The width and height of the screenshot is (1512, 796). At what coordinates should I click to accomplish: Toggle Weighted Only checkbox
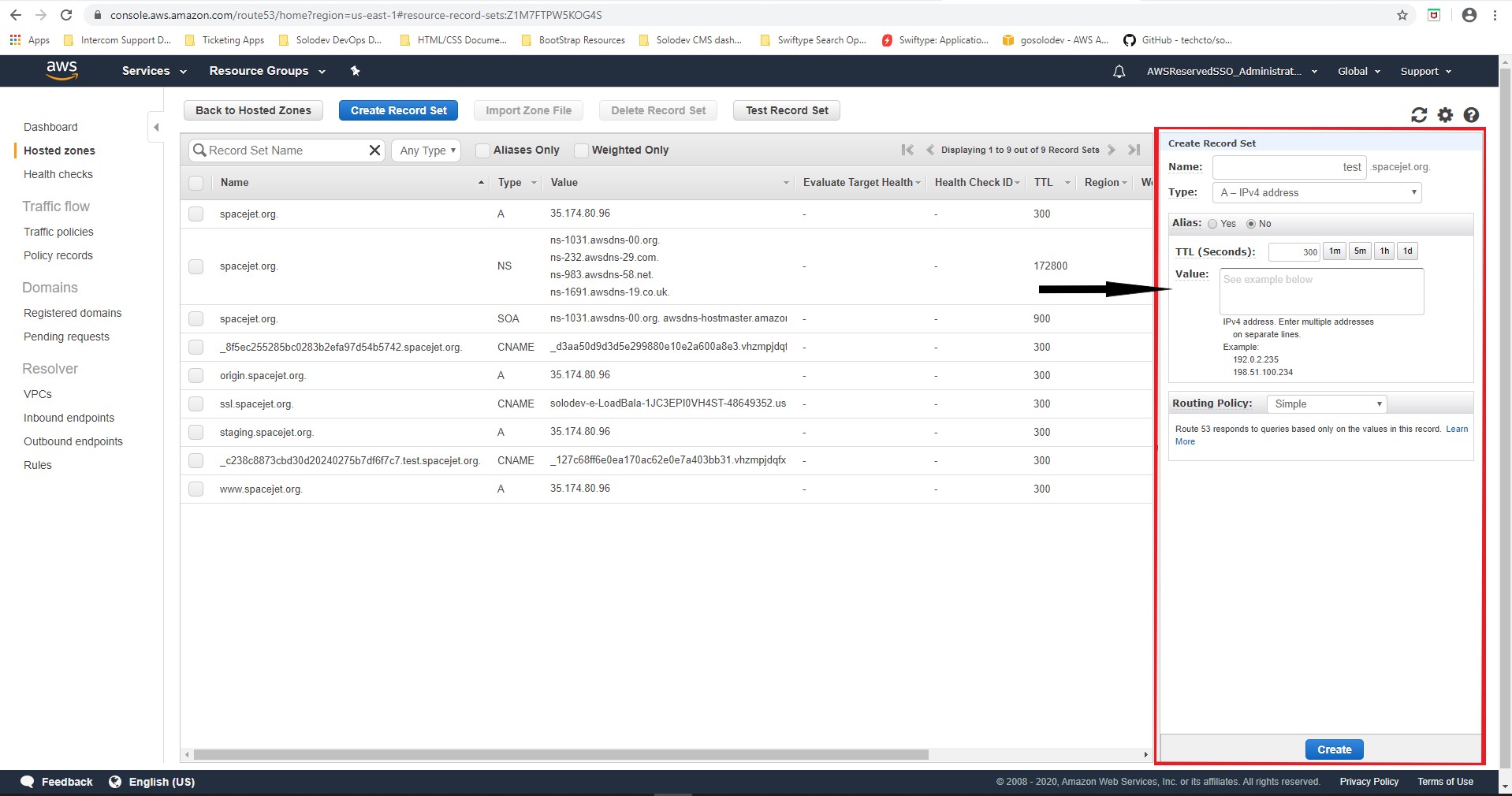(582, 151)
